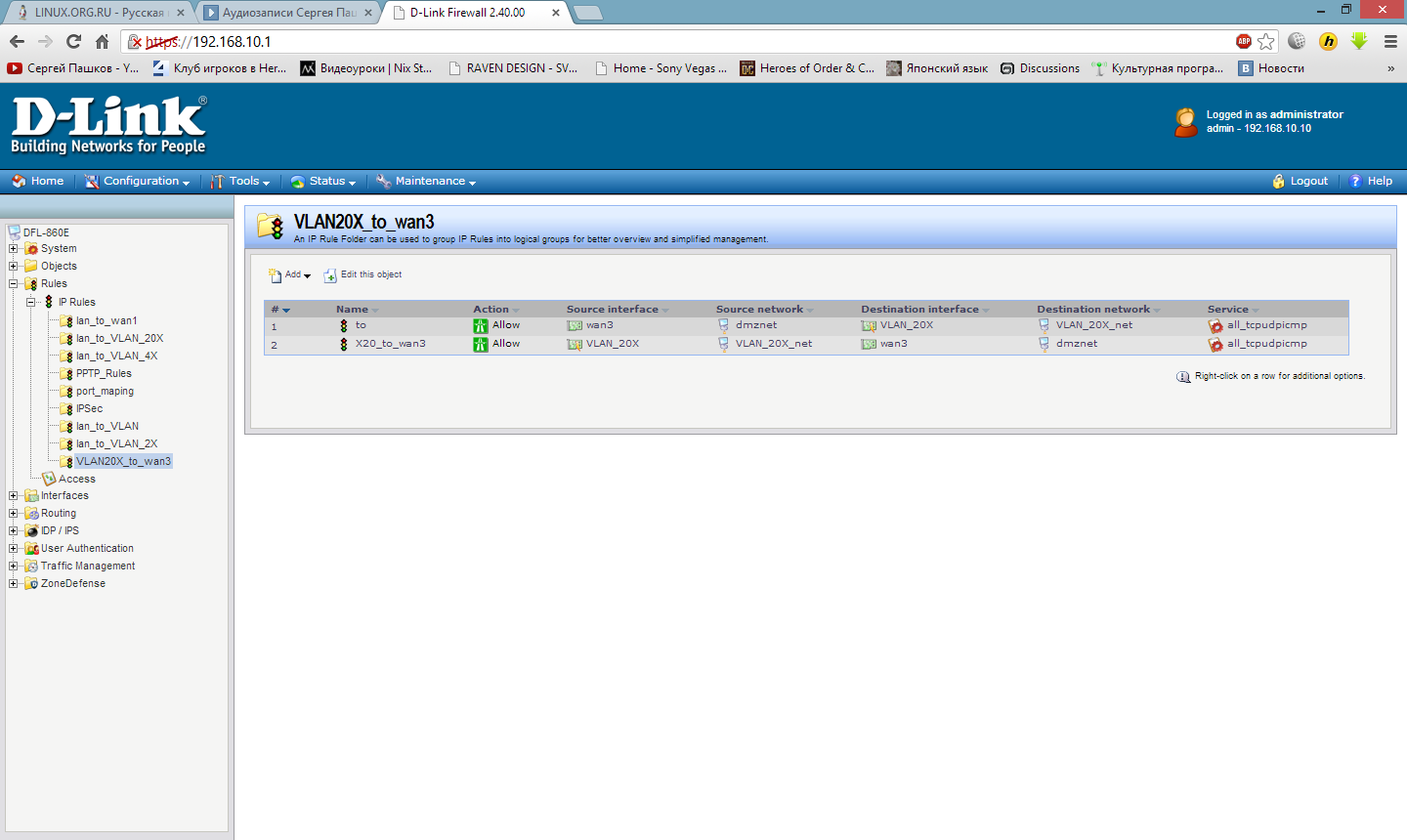
Task: Select lan_to_VLAN_4X rule folder
Action: [x=116, y=356]
